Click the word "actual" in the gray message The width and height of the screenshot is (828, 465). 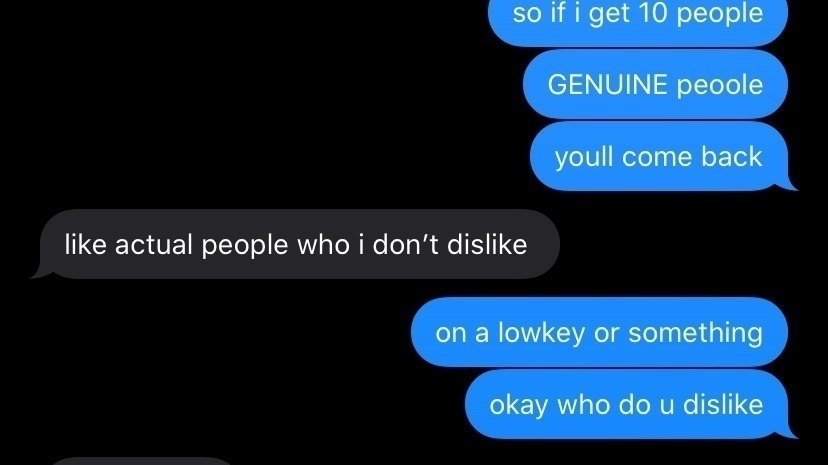(x=154, y=244)
